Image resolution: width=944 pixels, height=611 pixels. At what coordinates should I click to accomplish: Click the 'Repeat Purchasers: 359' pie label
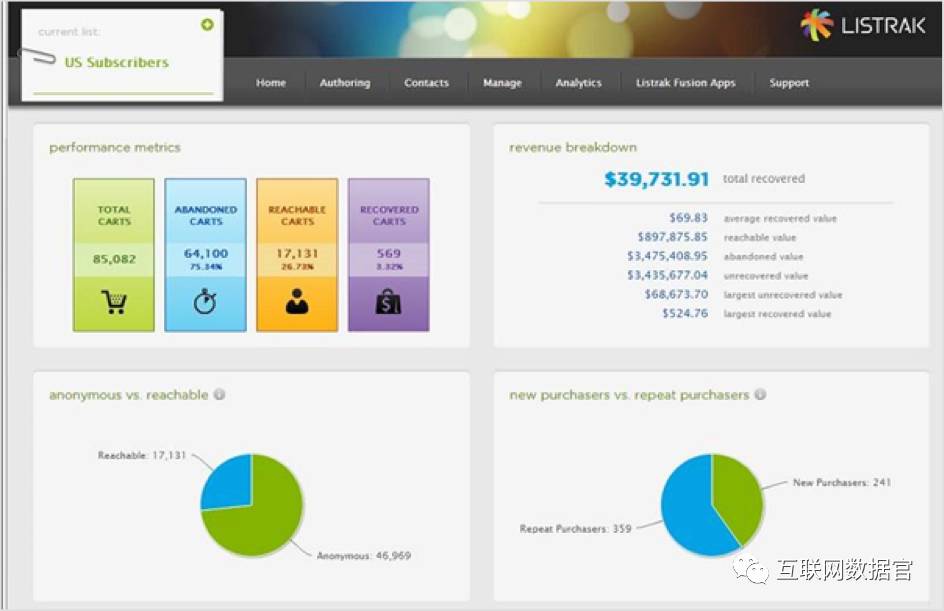click(x=576, y=529)
